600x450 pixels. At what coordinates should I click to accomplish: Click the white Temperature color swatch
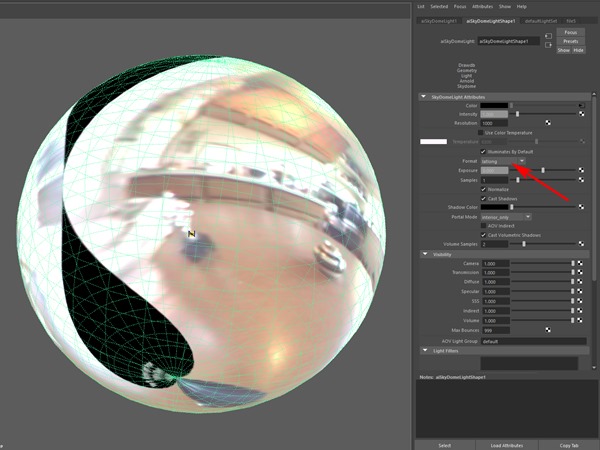tap(434, 142)
